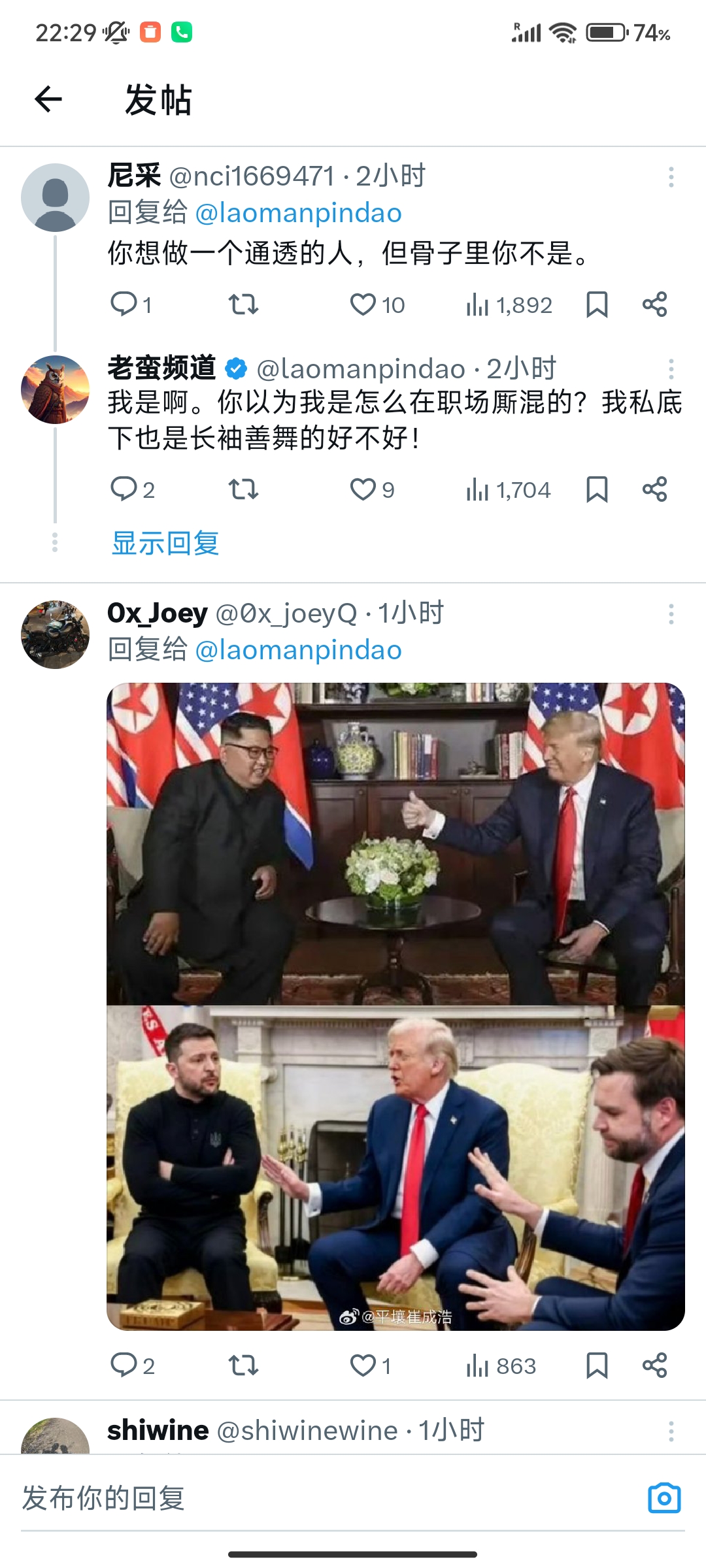Bookmark Ox_Joey's image post
The height and width of the screenshot is (1568, 706).
pyautogui.click(x=597, y=1365)
